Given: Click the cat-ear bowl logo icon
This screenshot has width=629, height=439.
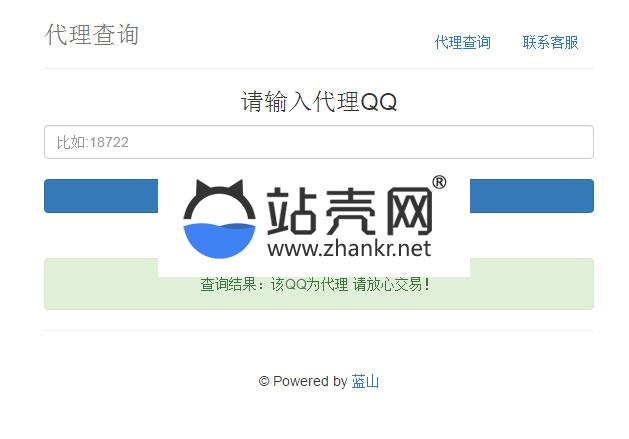Looking at the screenshot, I should (219, 219).
